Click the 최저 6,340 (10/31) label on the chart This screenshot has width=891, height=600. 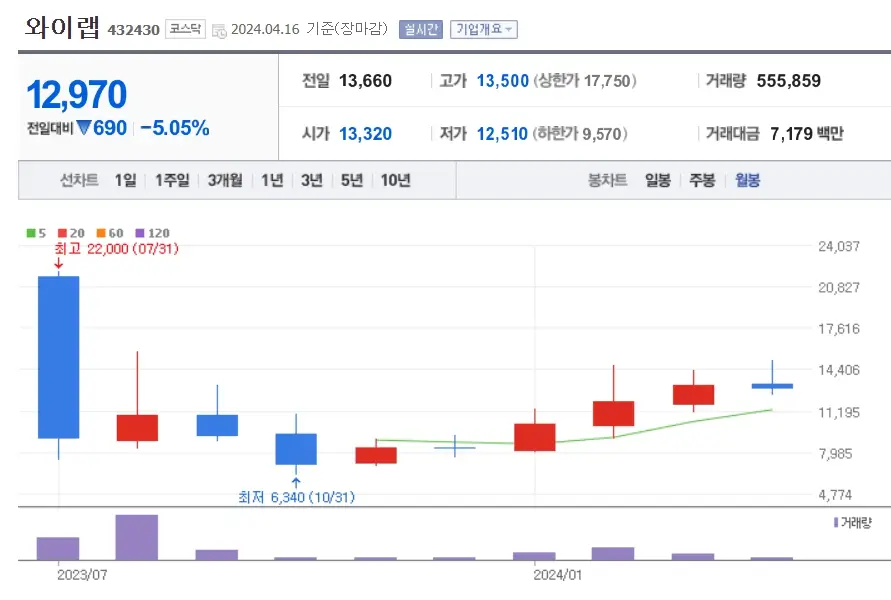[x=295, y=497]
